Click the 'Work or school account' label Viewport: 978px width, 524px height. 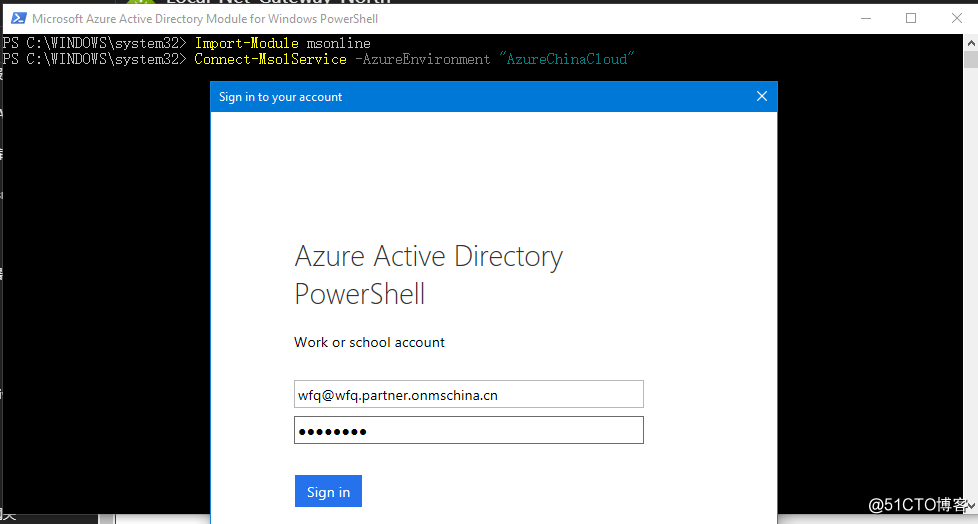click(369, 342)
